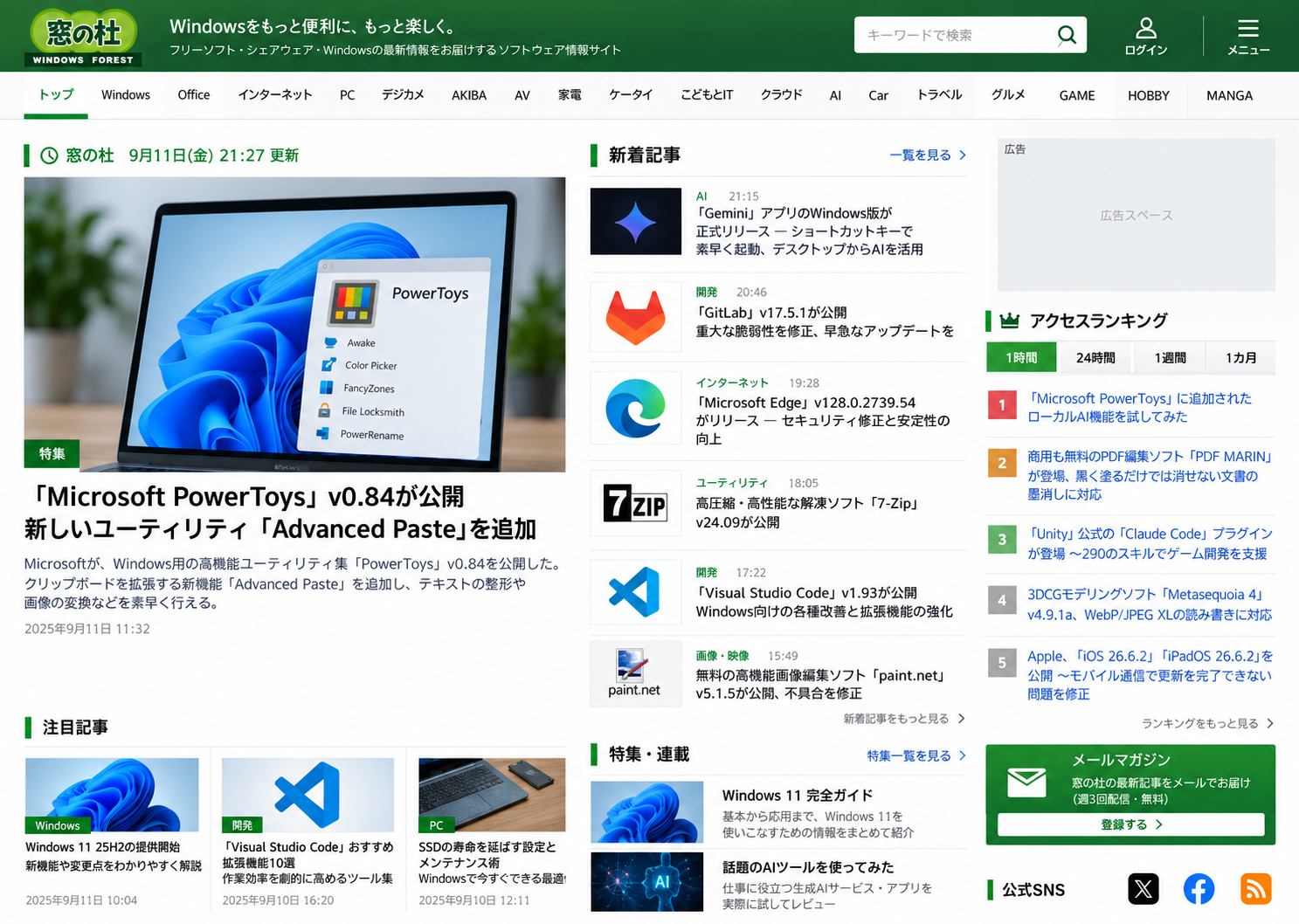Click the Microsoft Edge logo thumbnail

coord(635,408)
